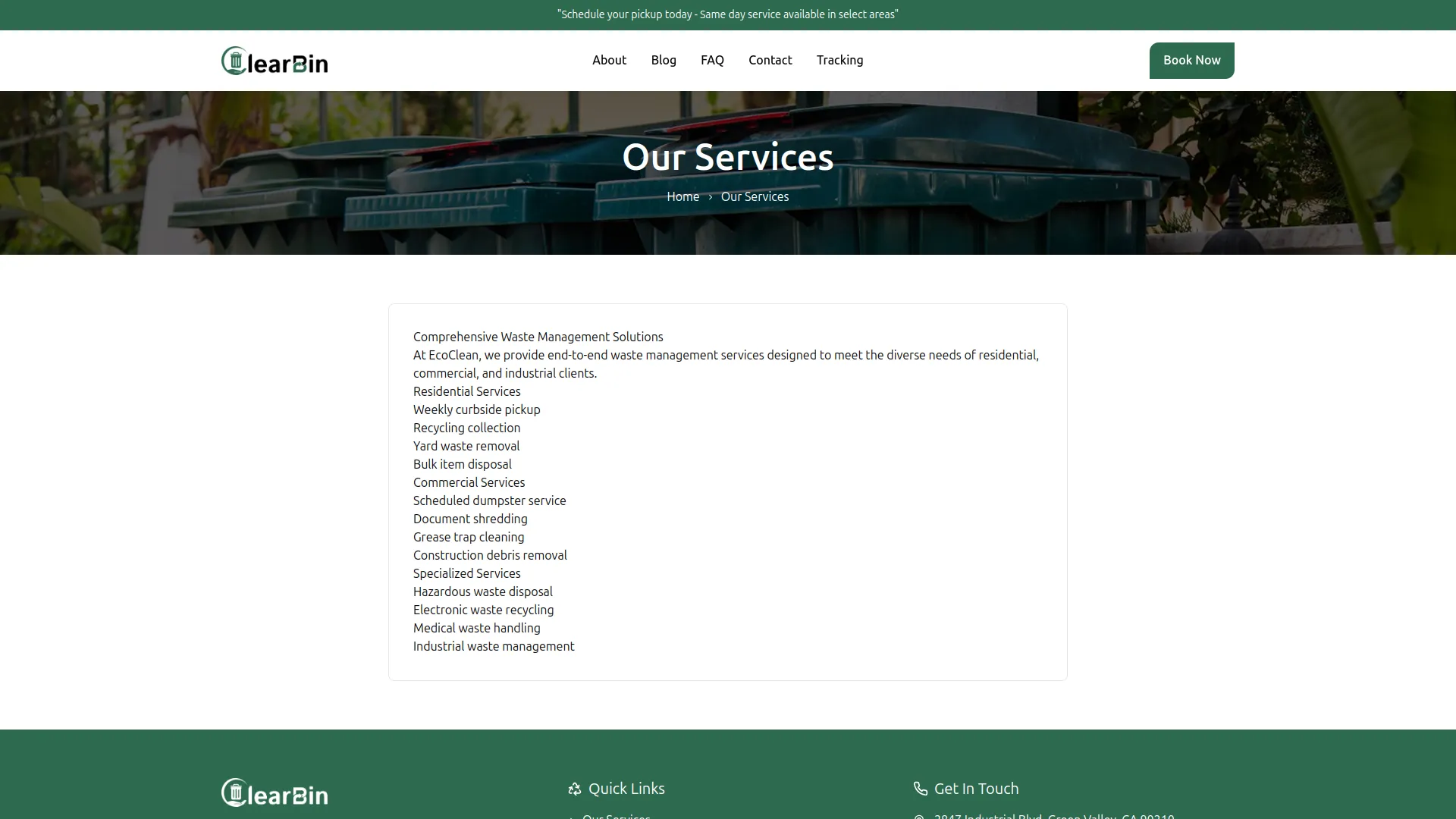Click the chevron before the Our Services footer link
Screen dimensions: 1456x819
pyautogui.click(x=574, y=817)
